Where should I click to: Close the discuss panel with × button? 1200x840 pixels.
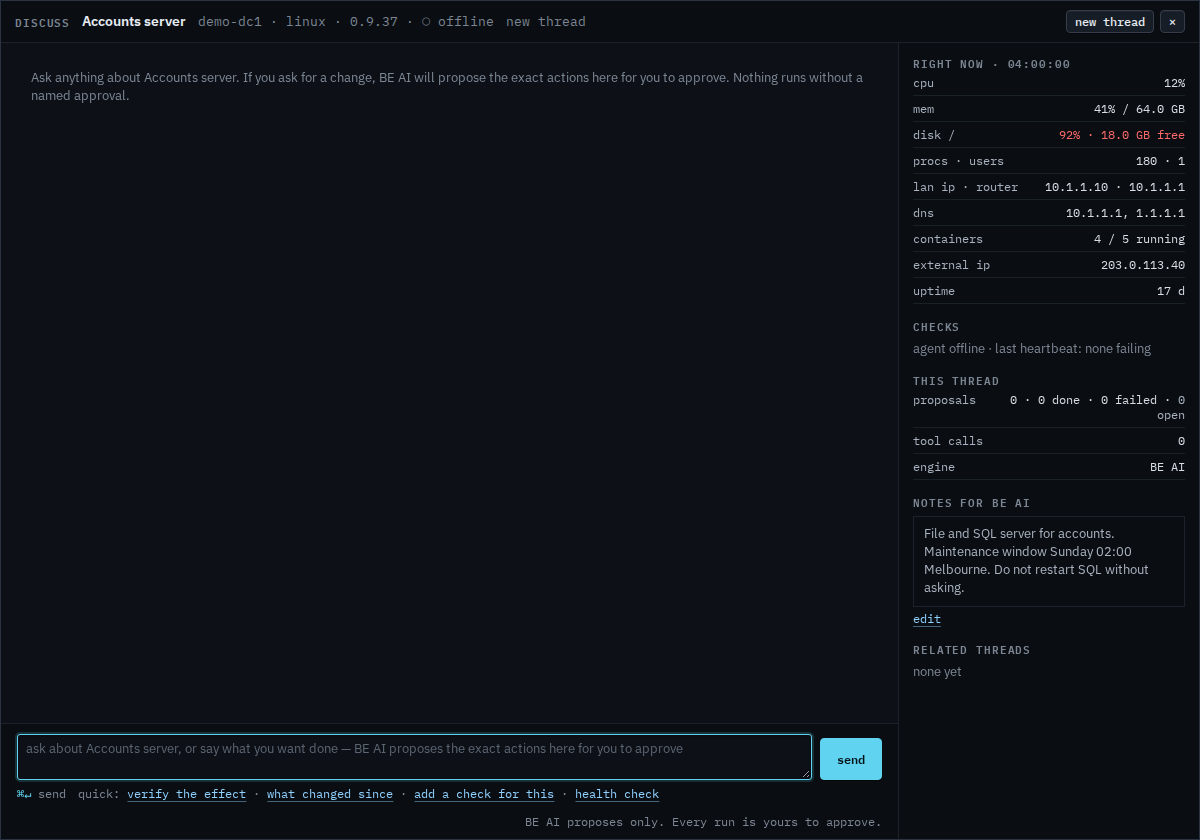tap(1172, 22)
